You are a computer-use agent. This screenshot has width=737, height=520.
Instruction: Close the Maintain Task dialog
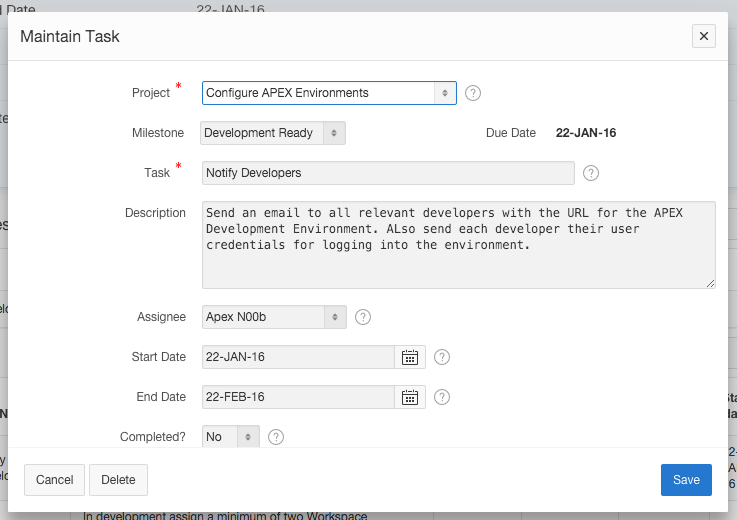pyautogui.click(x=704, y=36)
